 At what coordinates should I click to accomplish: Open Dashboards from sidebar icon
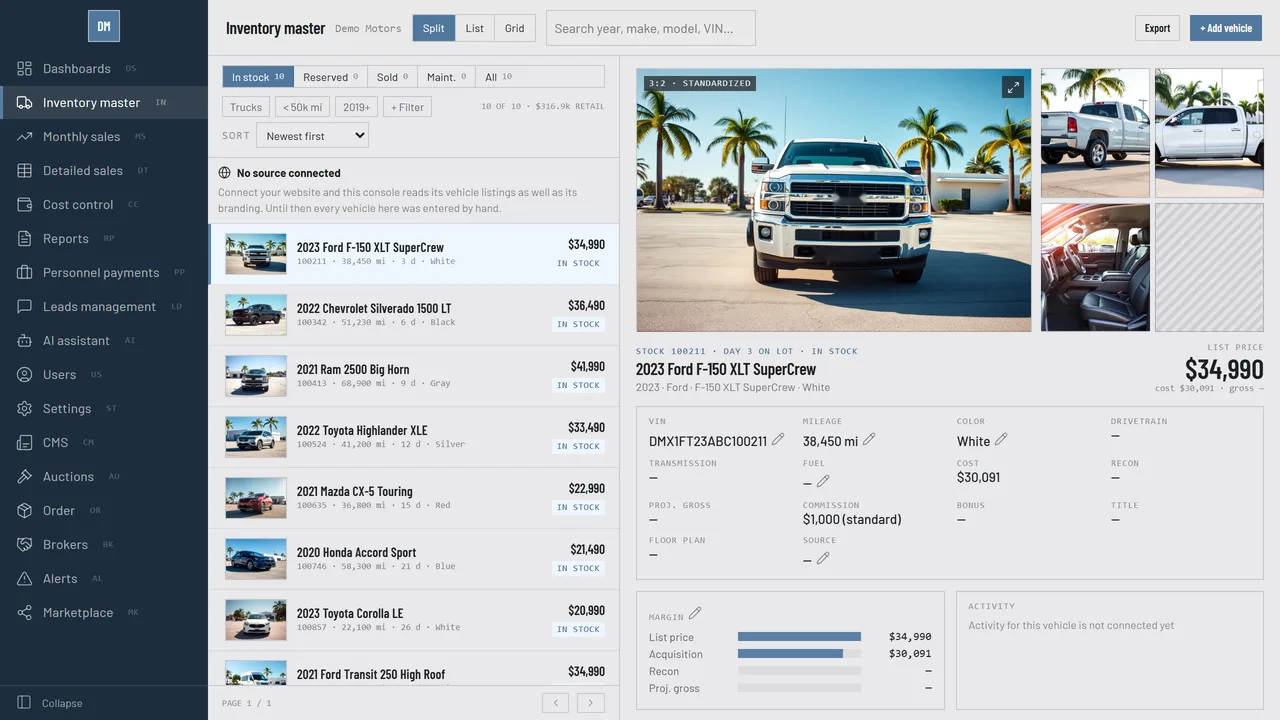point(24,69)
